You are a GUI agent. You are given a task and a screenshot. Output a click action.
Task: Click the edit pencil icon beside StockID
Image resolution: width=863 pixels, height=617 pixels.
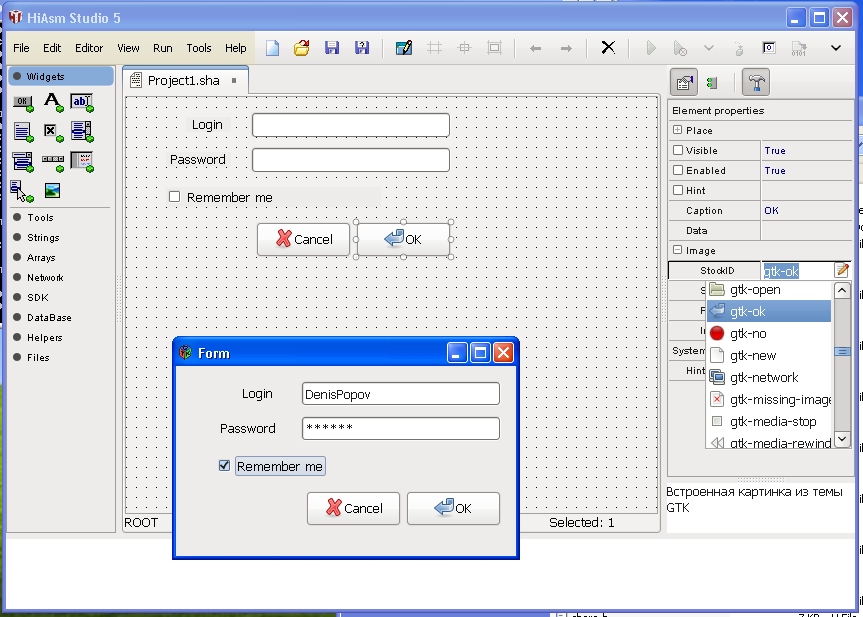[x=842, y=270]
